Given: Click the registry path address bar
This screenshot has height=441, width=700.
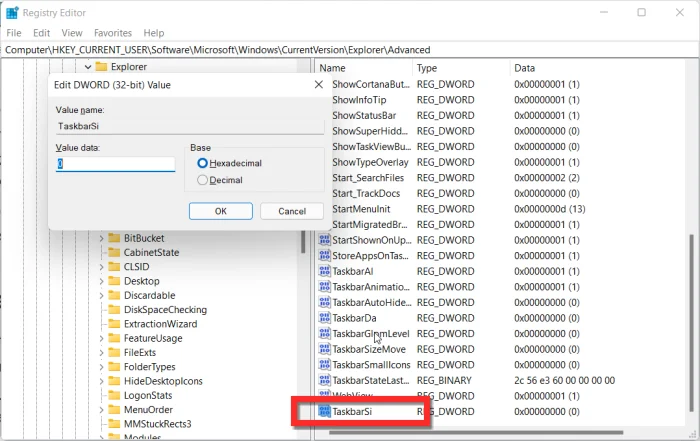Looking at the screenshot, I should 350,50.
